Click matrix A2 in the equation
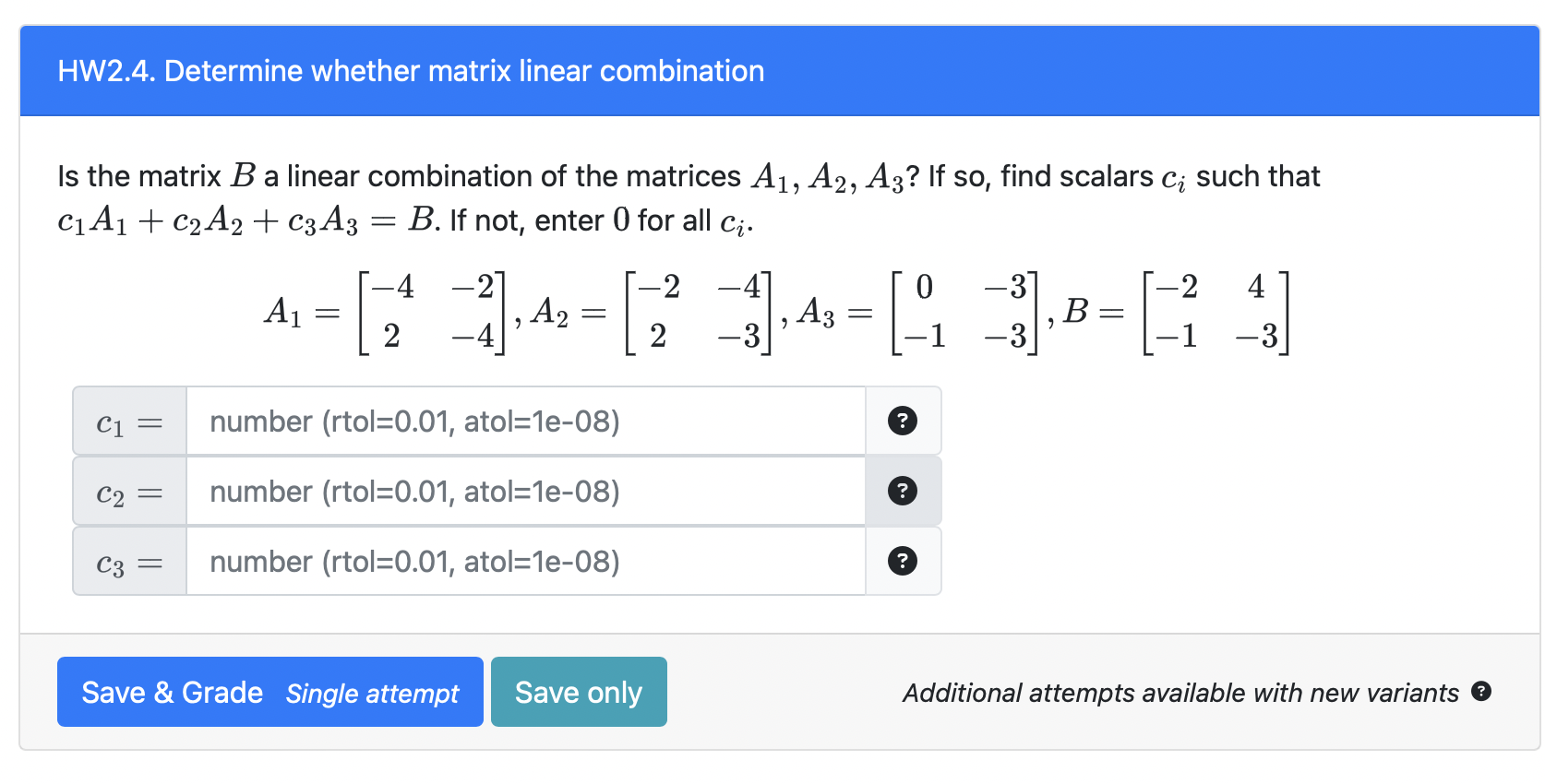 (652, 312)
